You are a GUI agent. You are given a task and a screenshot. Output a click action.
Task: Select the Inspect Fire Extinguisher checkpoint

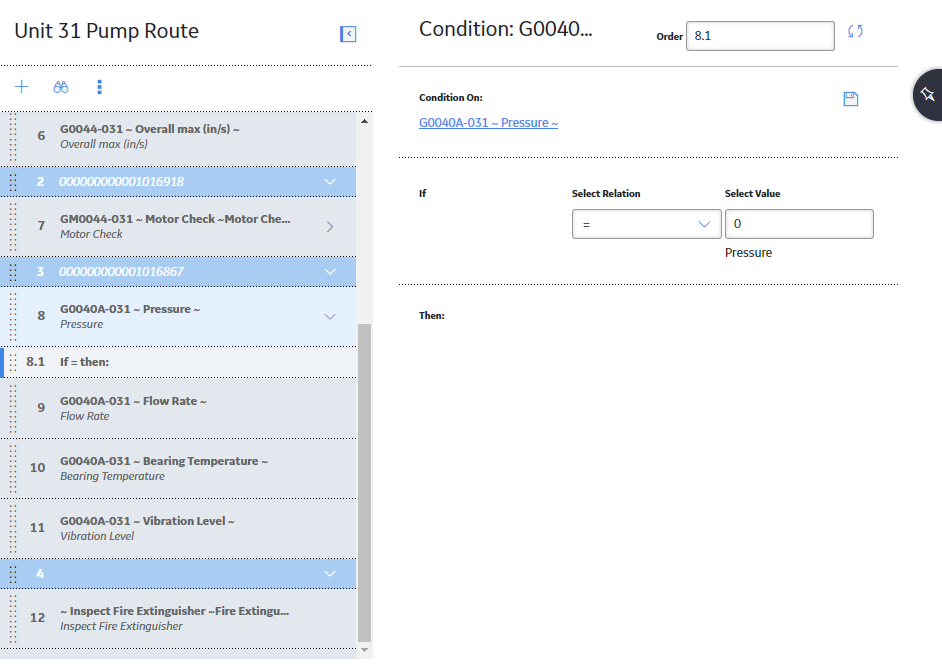coord(178,618)
